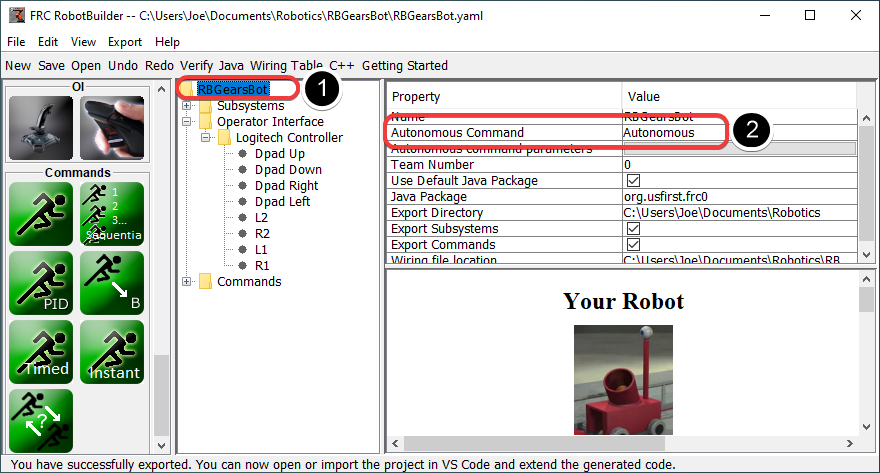Click the Logitech Controller folder icon
Image resolution: width=880 pixels, height=473 pixels.
(224, 137)
